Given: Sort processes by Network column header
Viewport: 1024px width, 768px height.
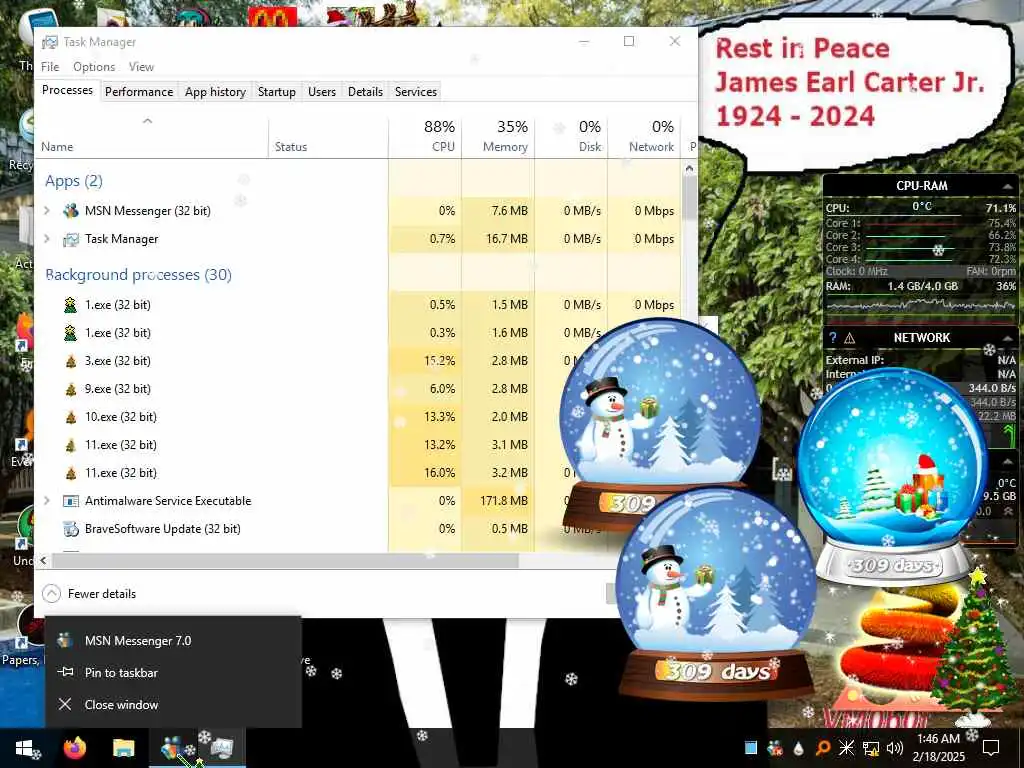Looking at the screenshot, I should (645, 136).
